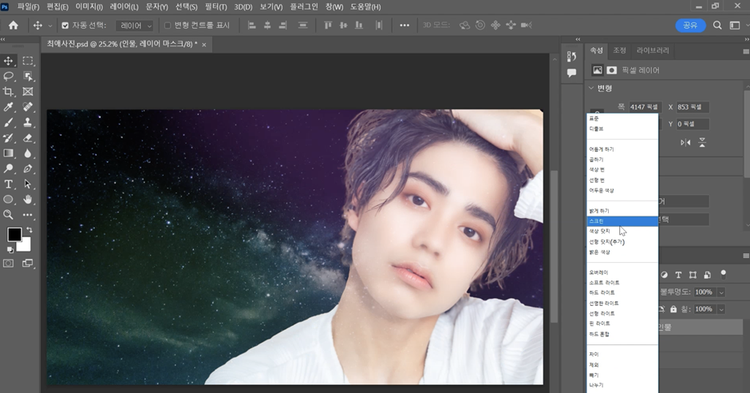The height and width of the screenshot is (393, 750).
Task: Uncheck the 자동 선택 checkbox
Action: click(x=65, y=25)
